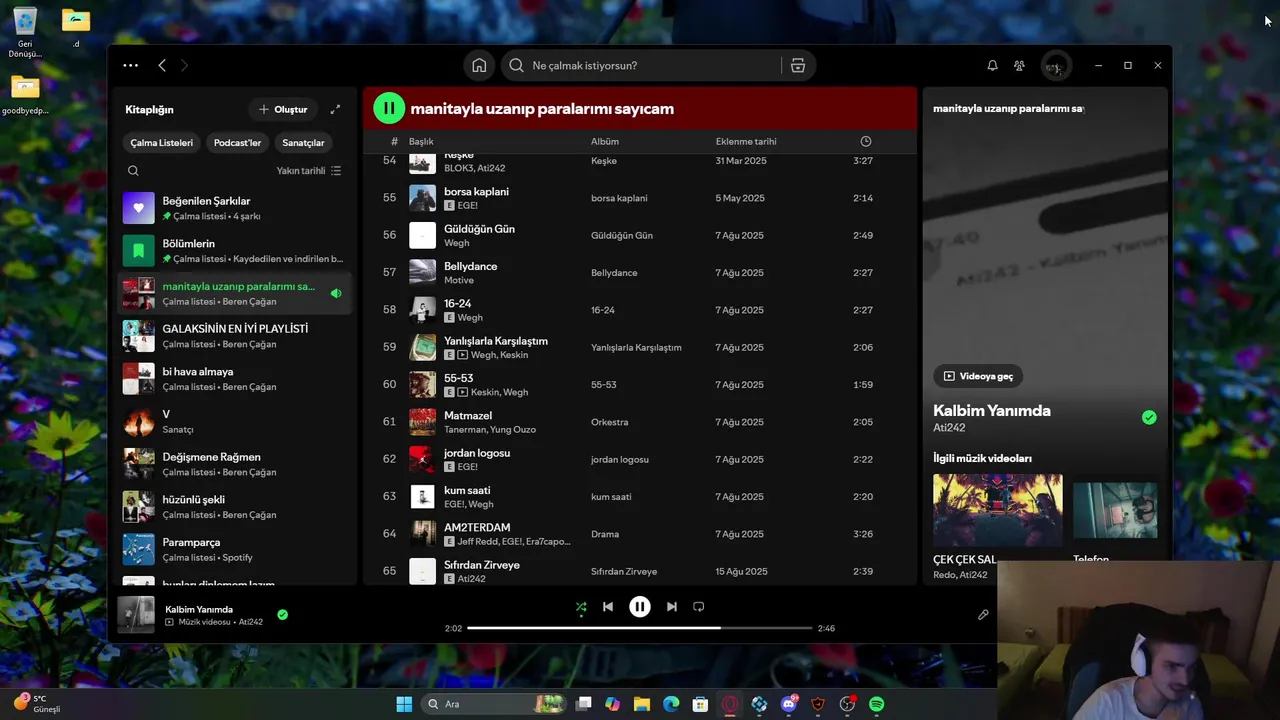Toggle the repeat button
1280x720 pixels.
pos(699,607)
